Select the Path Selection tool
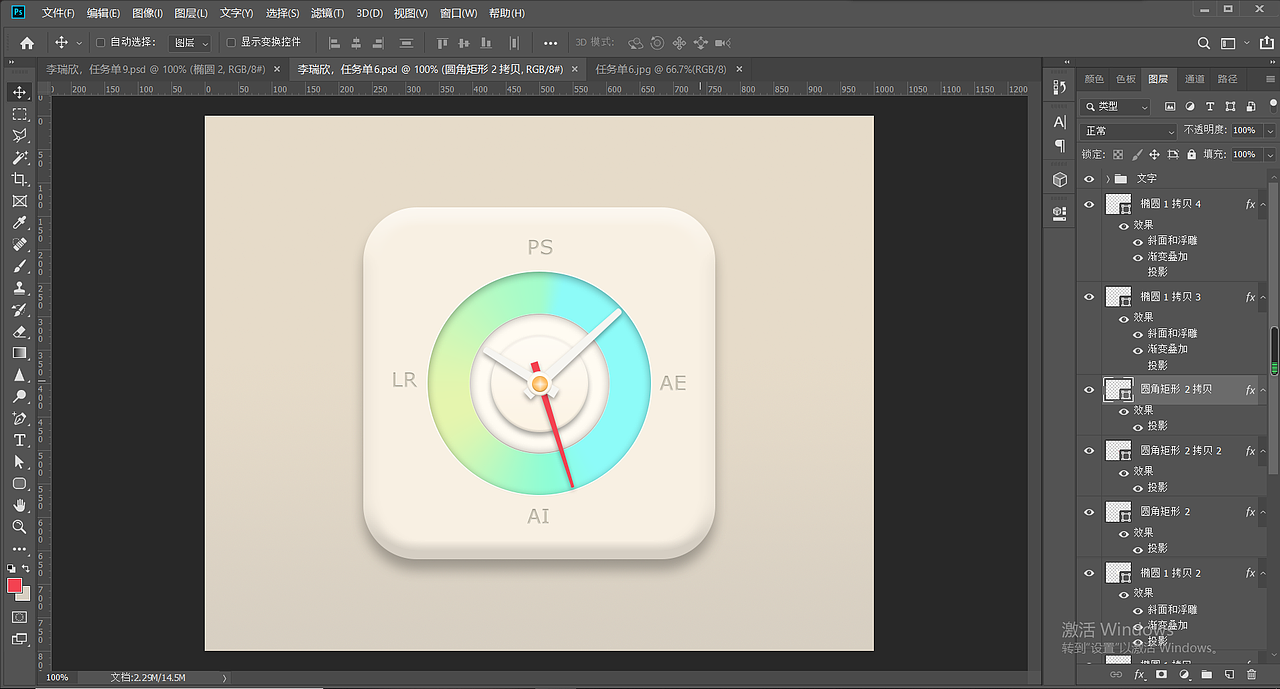Image resolution: width=1280 pixels, height=689 pixels. [x=19, y=462]
